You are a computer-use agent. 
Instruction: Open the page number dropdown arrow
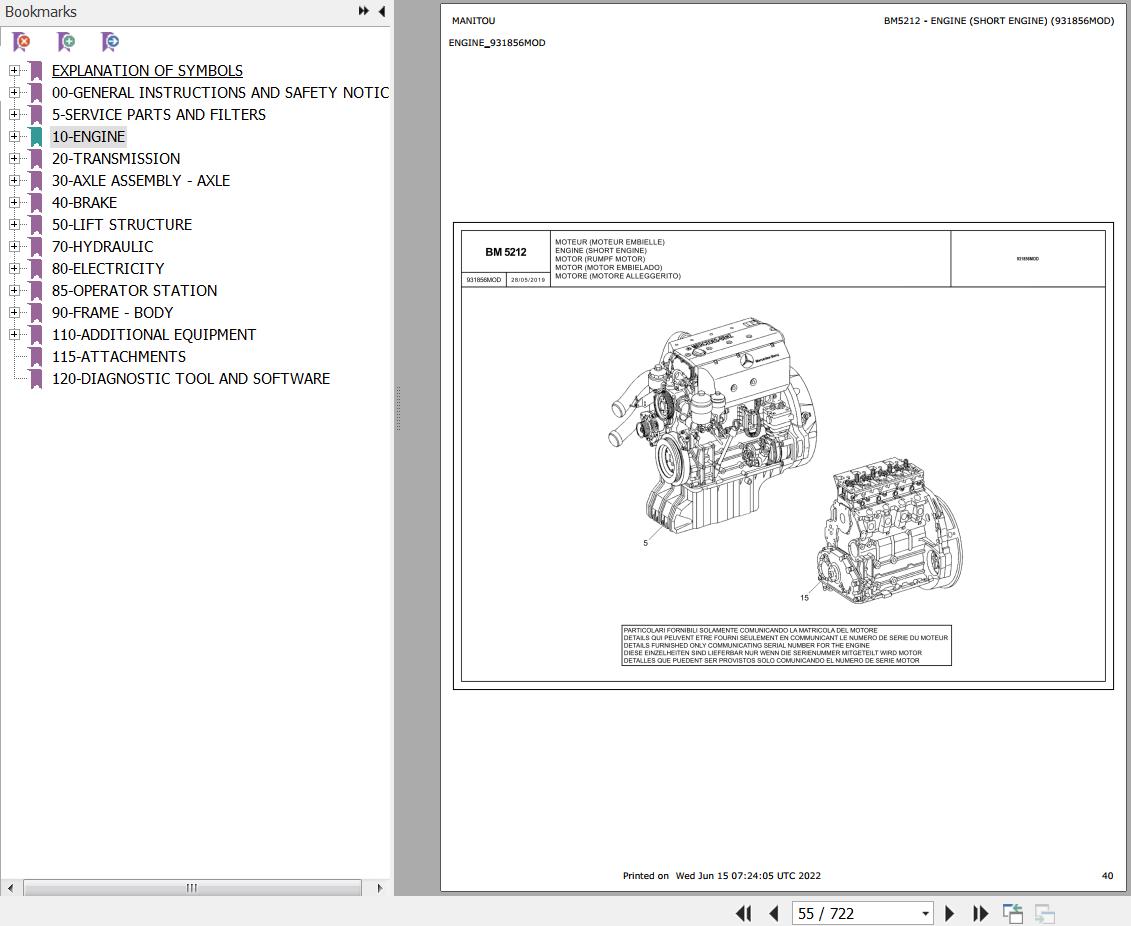925,914
